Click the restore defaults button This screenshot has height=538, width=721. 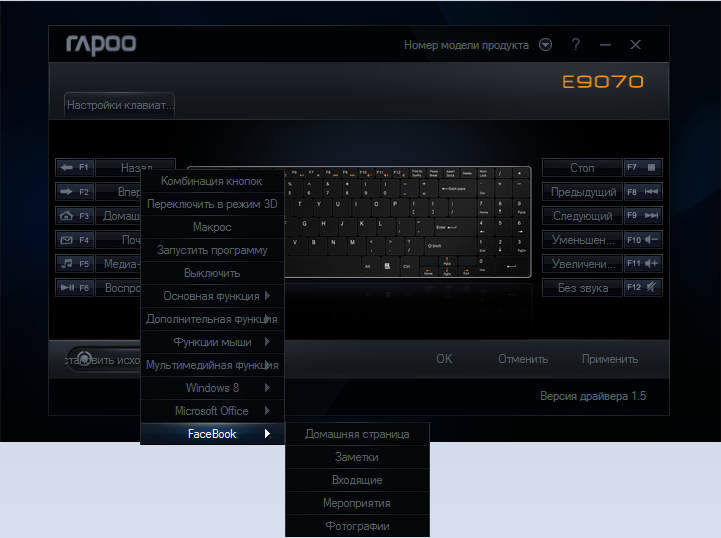click(104, 360)
